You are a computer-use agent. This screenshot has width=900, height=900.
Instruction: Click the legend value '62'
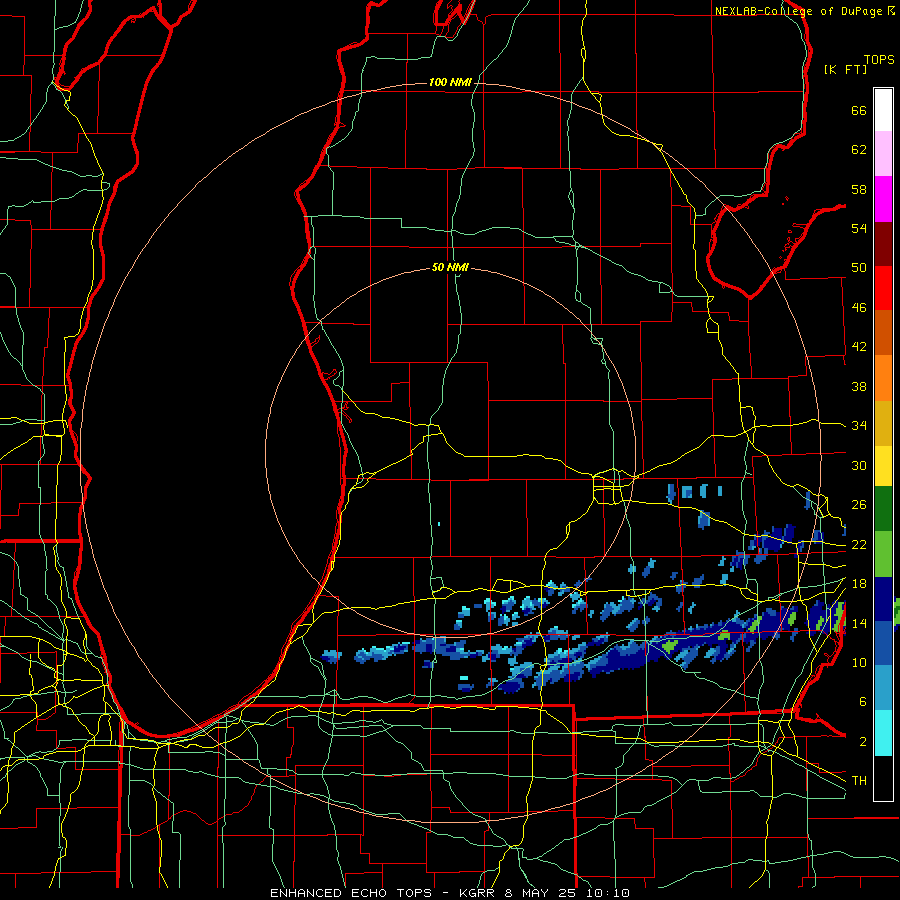[x=859, y=150]
